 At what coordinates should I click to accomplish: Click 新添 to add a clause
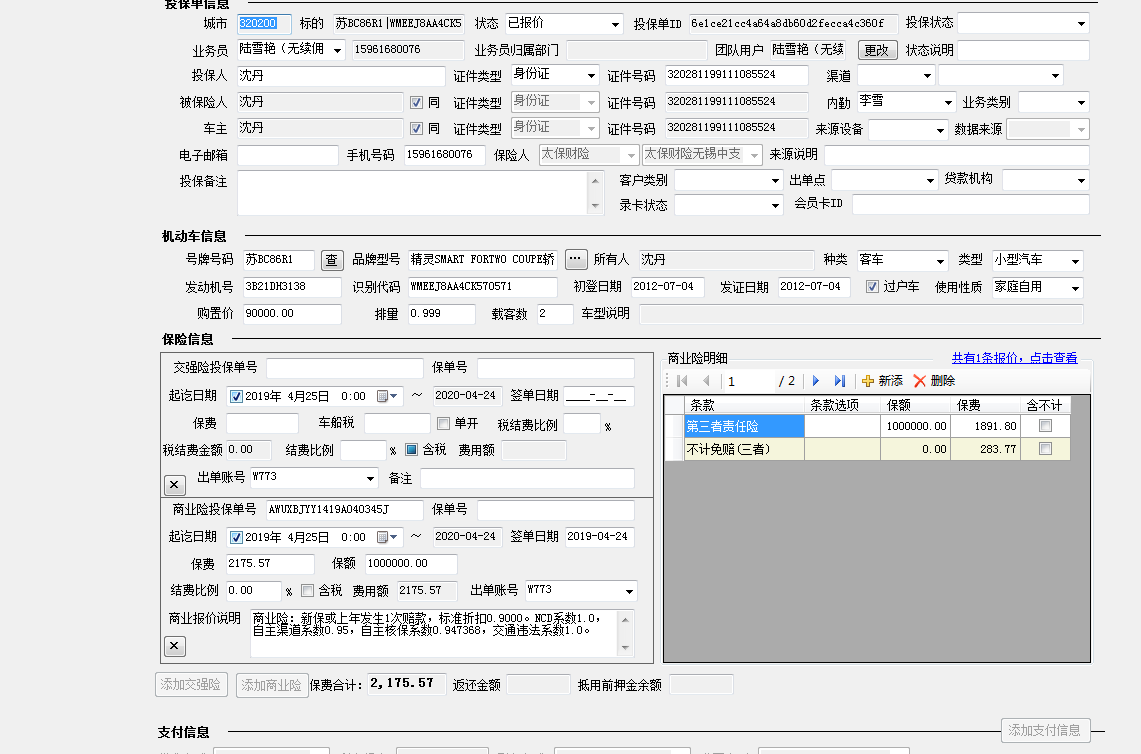[882, 381]
